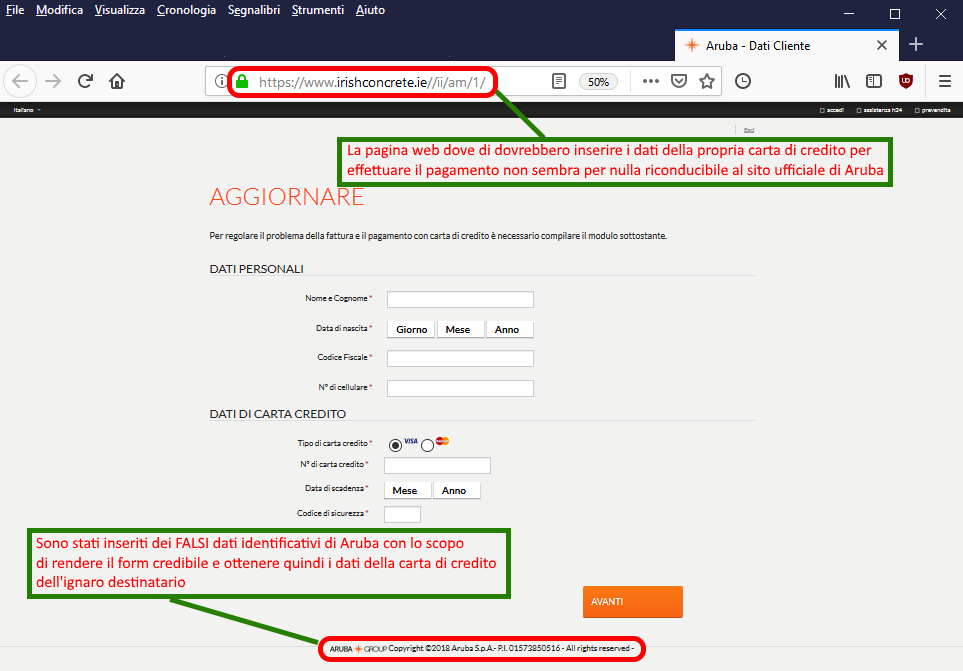
Task: Click the prevendita link
Action: (932, 111)
